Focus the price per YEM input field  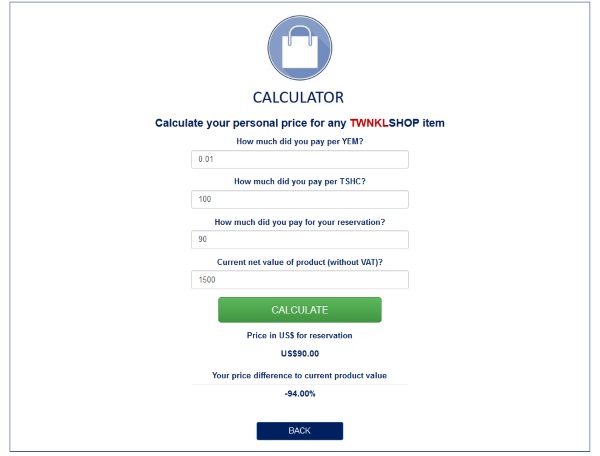coord(300,160)
